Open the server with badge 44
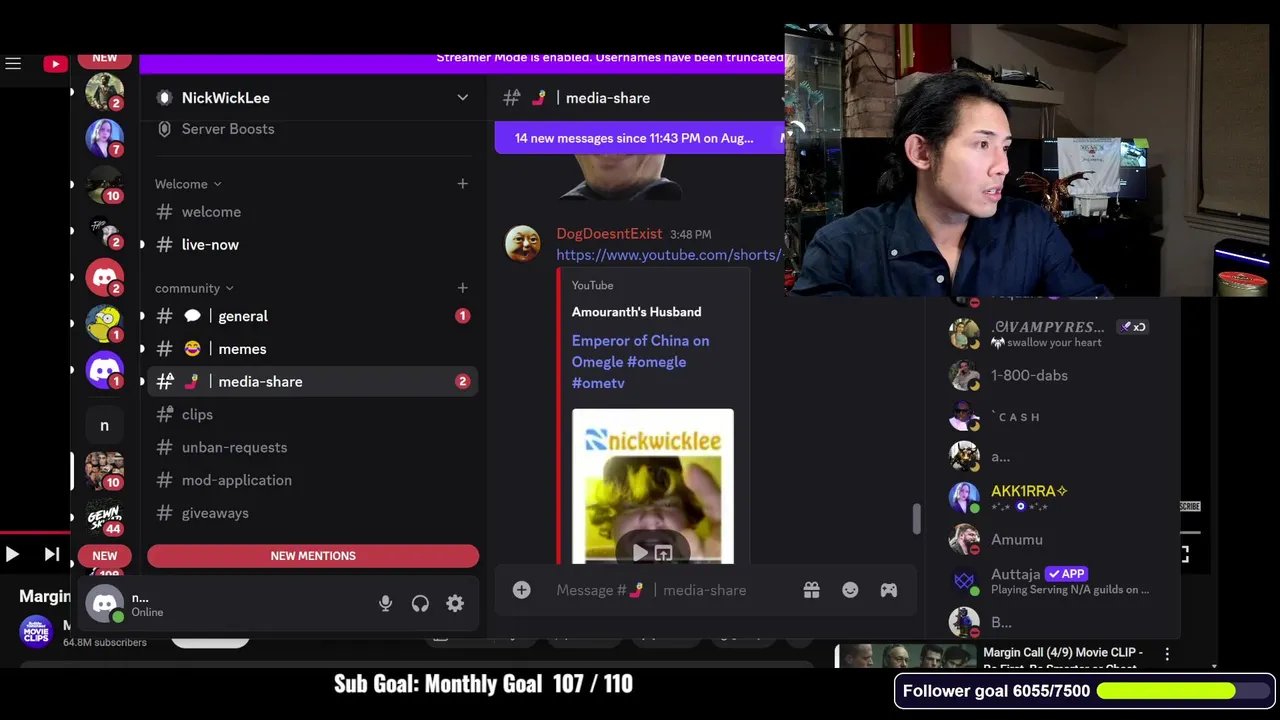The height and width of the screenshot is (720, 1280). (104, 516)
